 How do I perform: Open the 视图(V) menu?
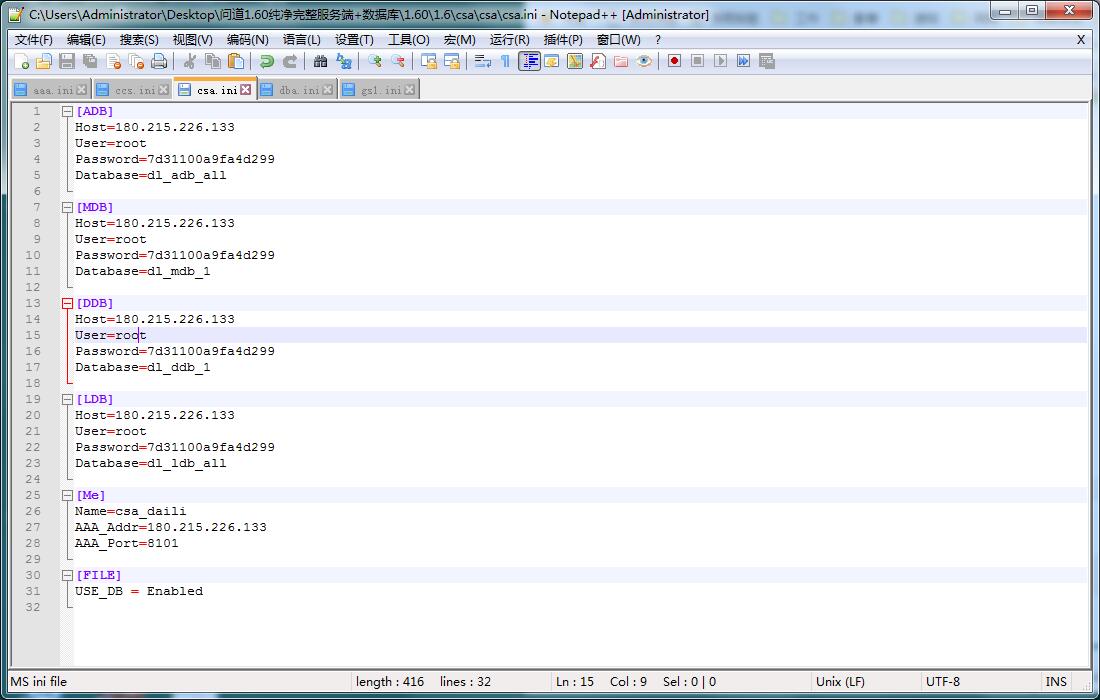[x=193, y=40]
